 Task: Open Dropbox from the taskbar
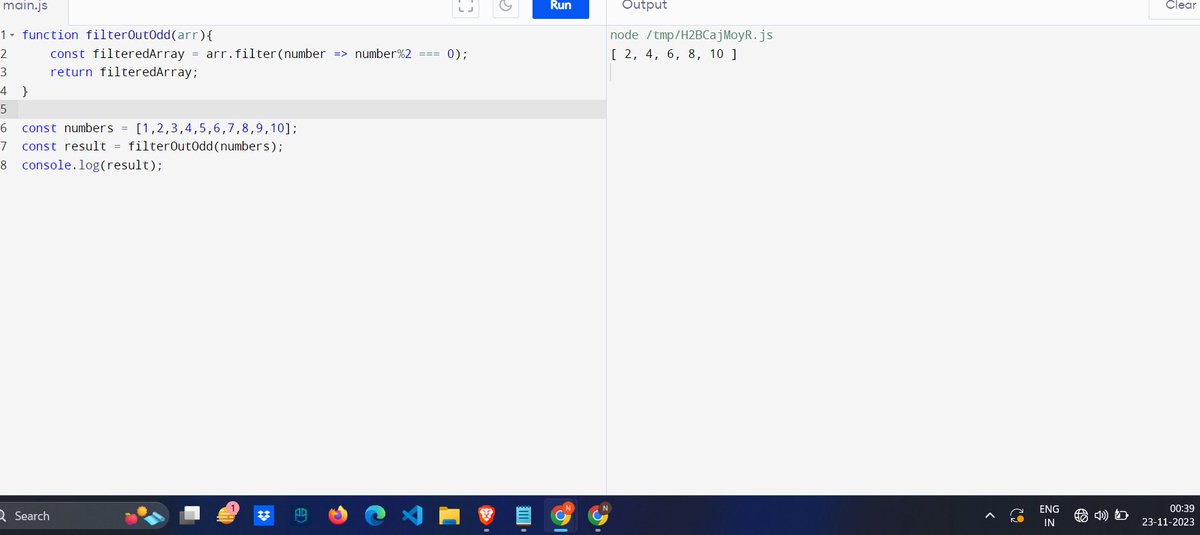point(264,516)
